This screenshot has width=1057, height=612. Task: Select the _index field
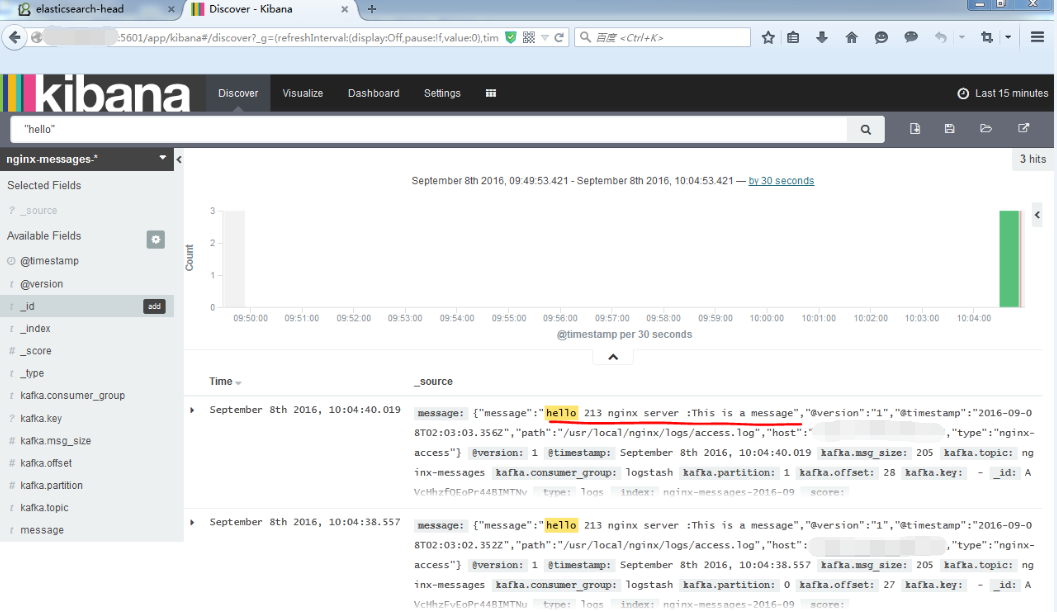35,328
